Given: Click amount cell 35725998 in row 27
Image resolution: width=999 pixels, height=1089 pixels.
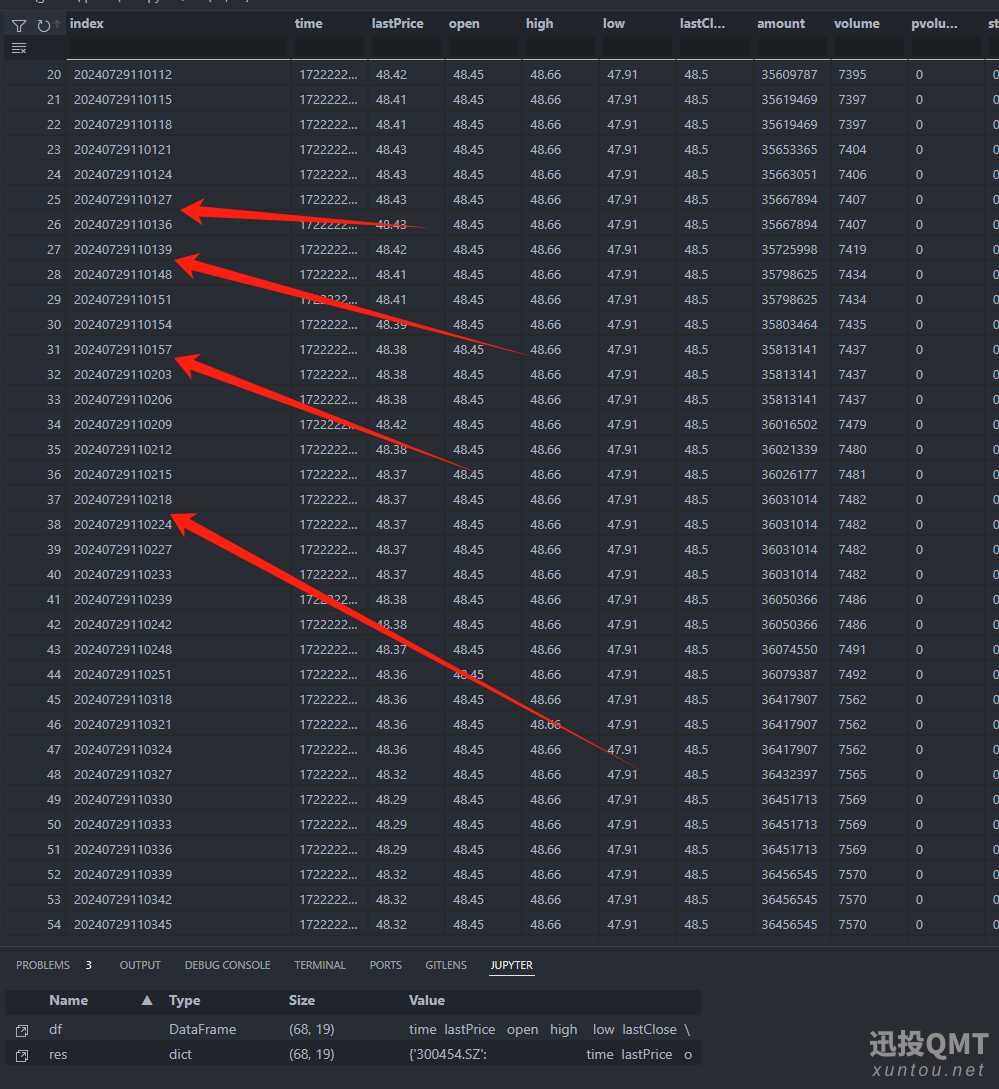Looking at the screenshot, I should click(x=789, y=249).
